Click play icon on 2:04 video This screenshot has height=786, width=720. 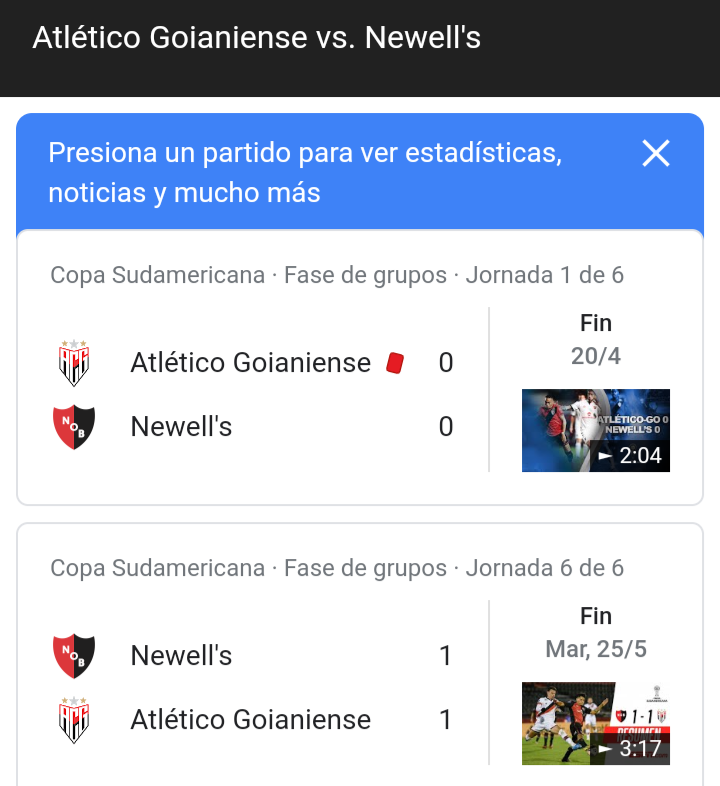point(605,456)
